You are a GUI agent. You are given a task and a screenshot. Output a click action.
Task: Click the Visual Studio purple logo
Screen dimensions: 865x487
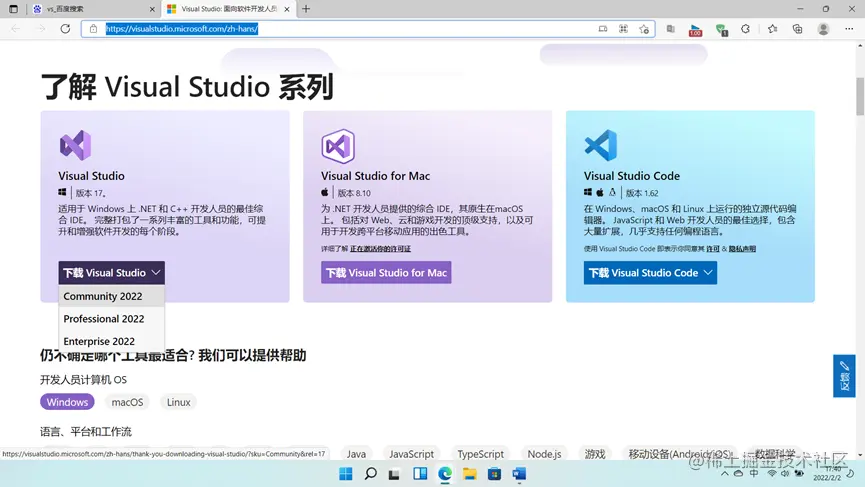point(75,146)
